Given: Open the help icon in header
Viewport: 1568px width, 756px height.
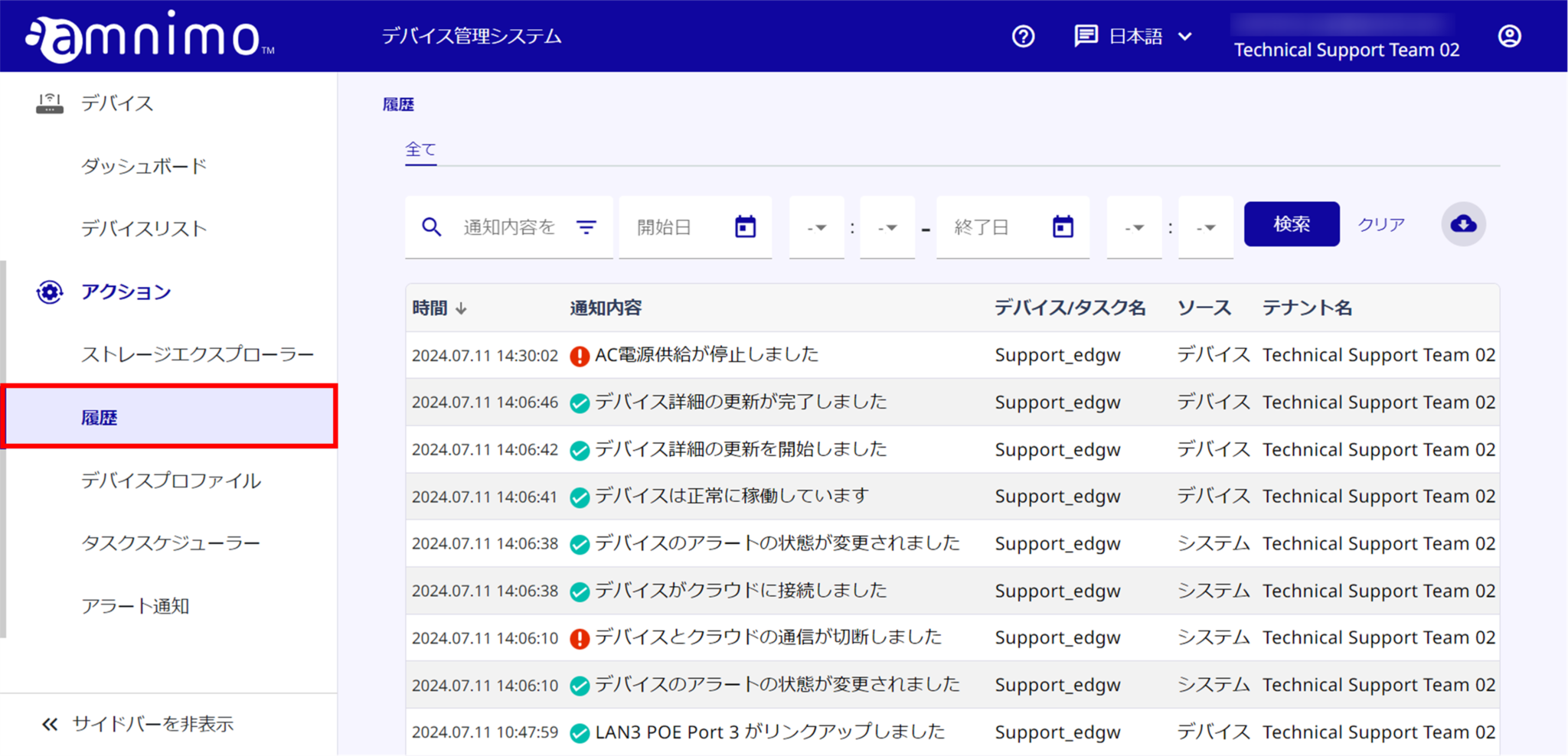Looking at the screenshot, I should click(1023, 36).
